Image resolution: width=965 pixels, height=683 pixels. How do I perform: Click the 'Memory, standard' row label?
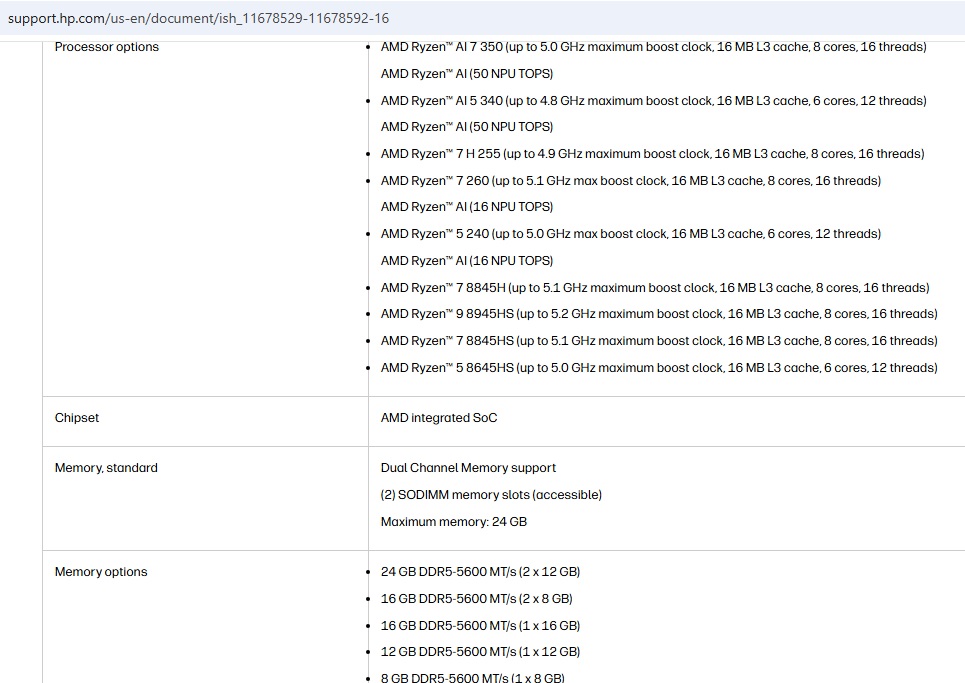click(106, 468)
